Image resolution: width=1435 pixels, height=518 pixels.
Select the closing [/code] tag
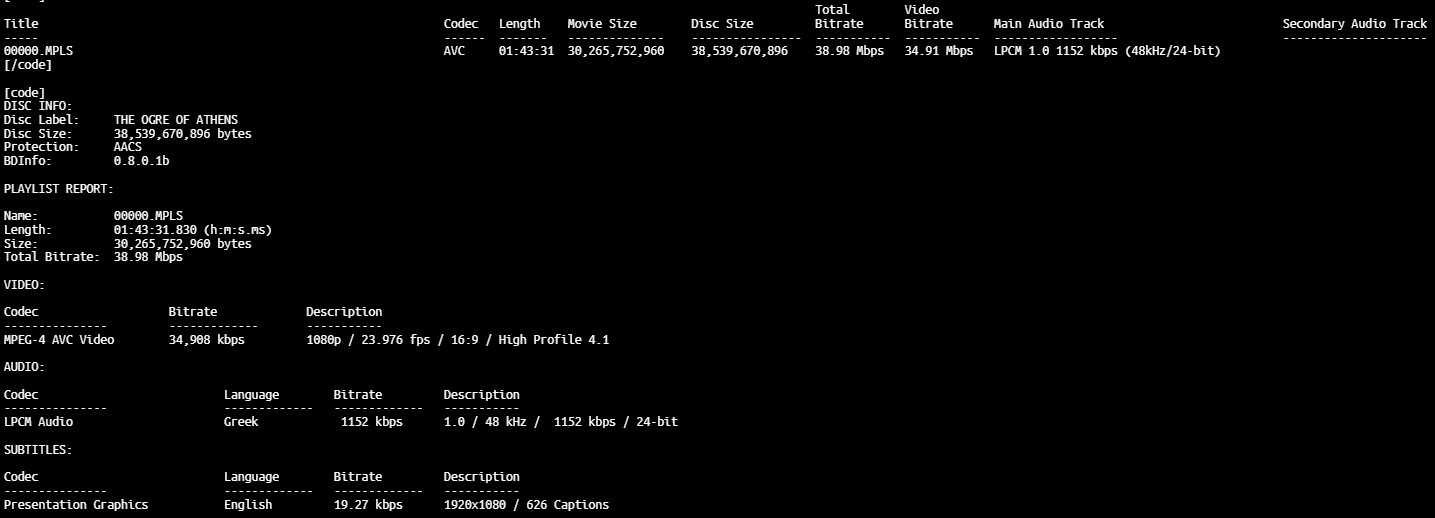coord(28,65)
